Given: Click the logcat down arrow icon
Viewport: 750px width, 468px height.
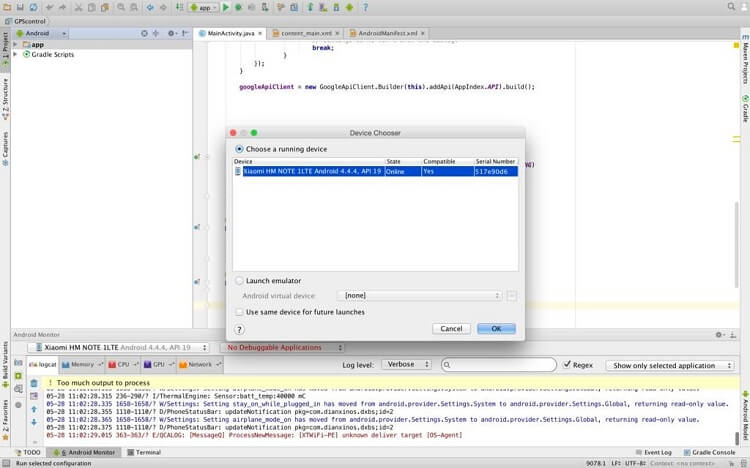Looking at the screenshot, I should 34,423.
